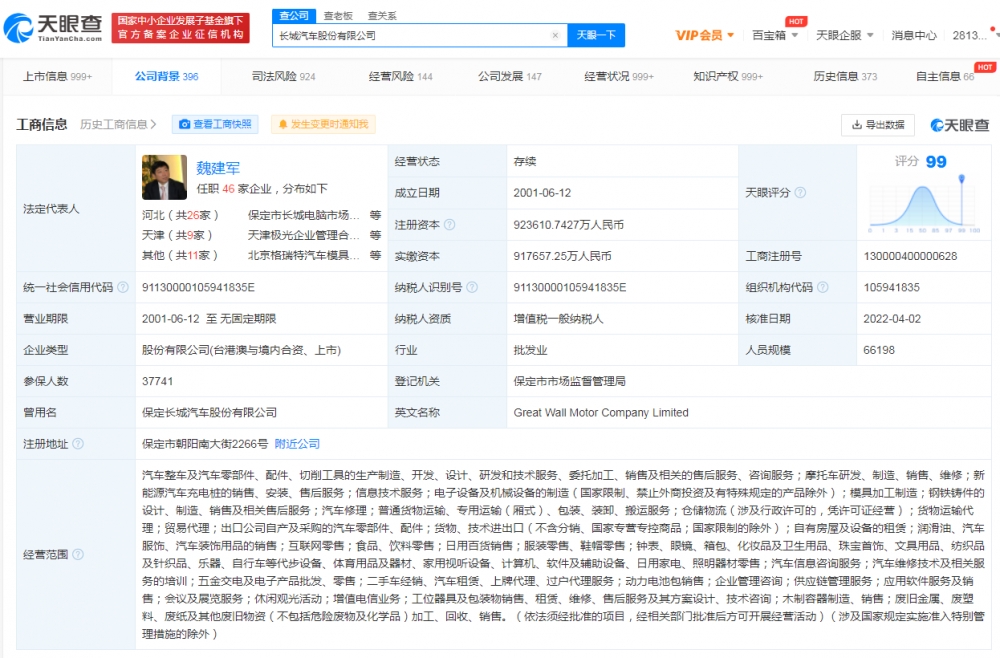1000x658 pixels.
Task: Click the help icon next to 经营范围
Action: pos(78,554)
